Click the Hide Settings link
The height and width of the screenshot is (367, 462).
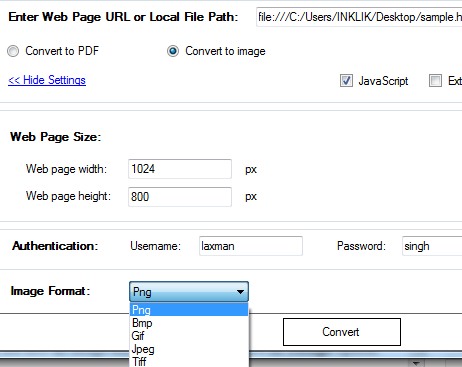pyautogui.click(x=47, y=80)
